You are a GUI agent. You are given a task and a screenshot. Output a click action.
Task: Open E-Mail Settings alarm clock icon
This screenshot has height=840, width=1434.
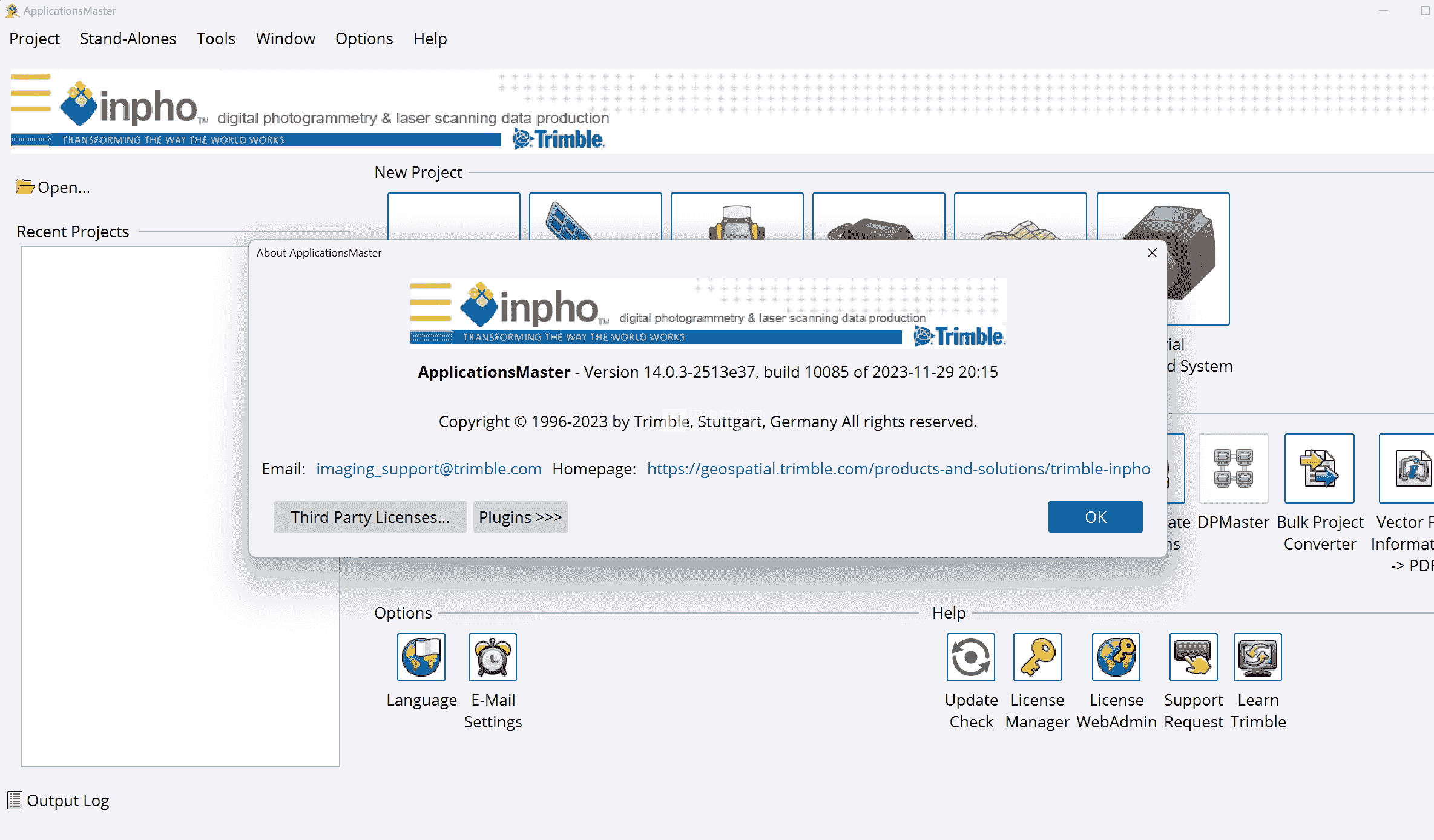[492, 657]
